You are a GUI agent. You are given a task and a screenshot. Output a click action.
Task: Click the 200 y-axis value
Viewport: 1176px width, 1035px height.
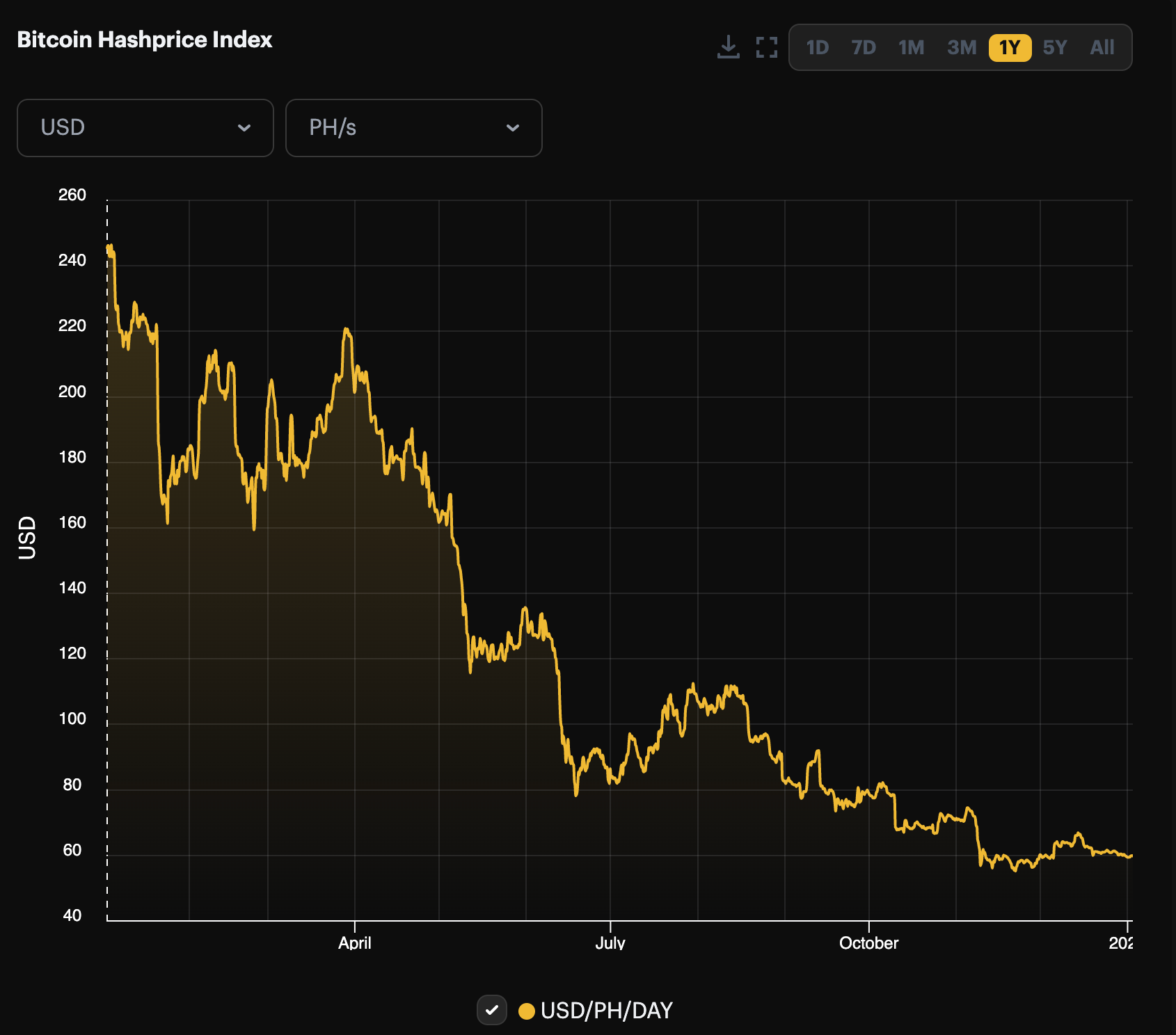[x=72, y=392]
